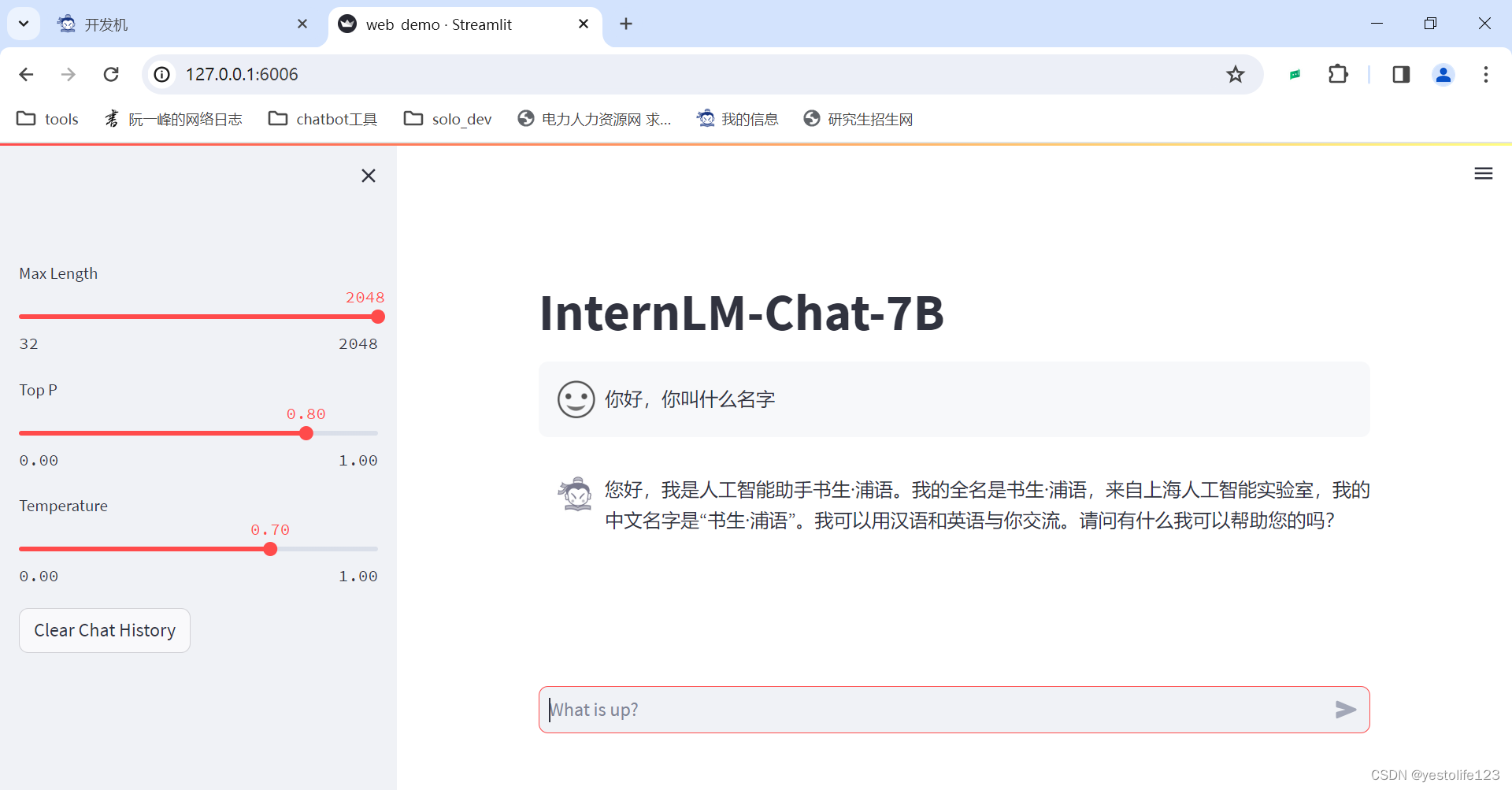Click the Max Length label
Screen dimensions: 1512x790
point(58,273)
